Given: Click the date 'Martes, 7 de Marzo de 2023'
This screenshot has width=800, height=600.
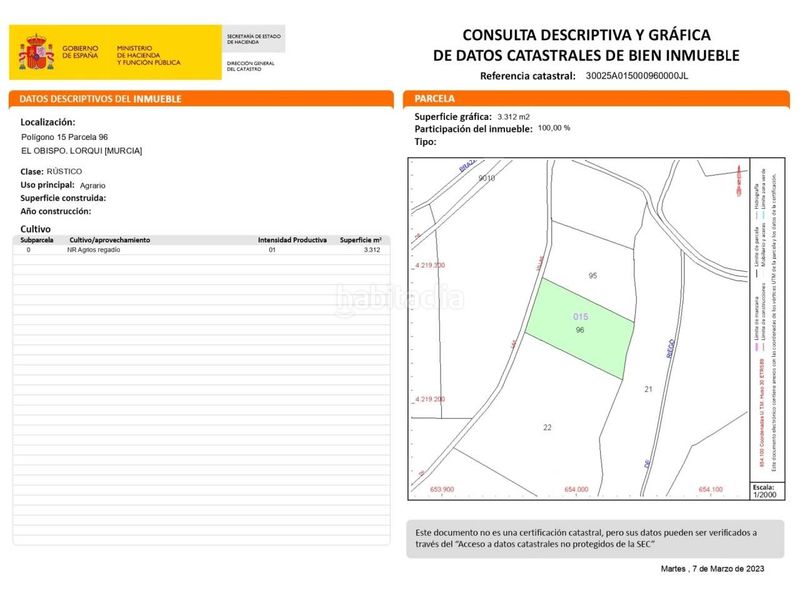Looking at the screenshot, I should coord(712,568).
